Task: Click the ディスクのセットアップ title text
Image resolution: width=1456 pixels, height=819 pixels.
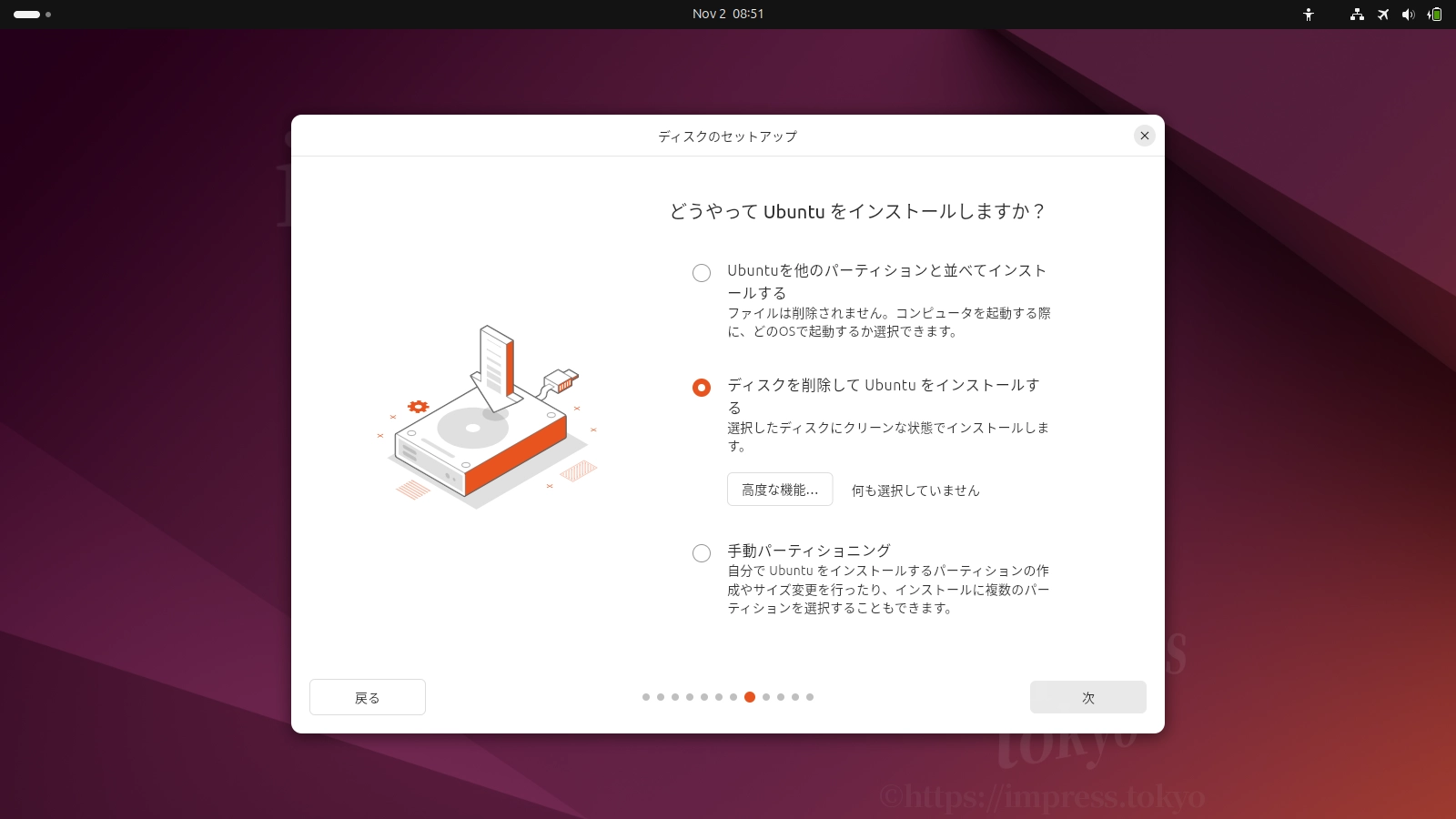Action: (x=728, y=136)
